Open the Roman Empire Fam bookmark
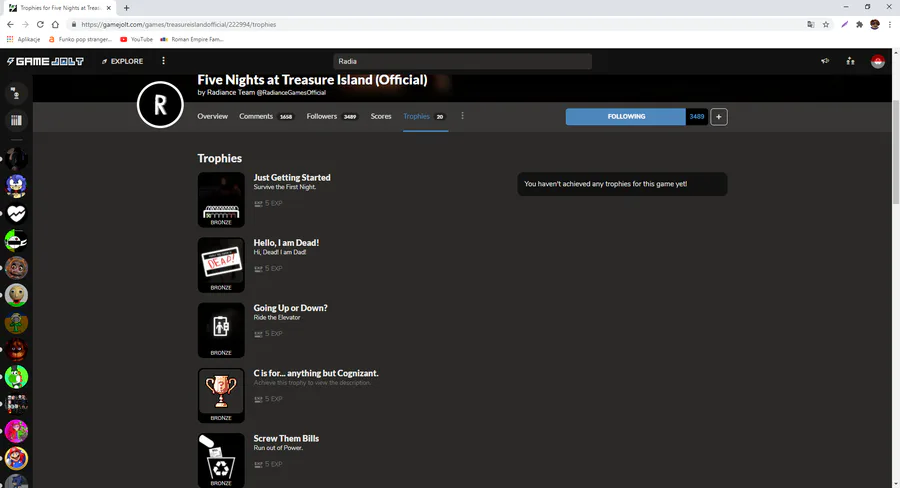Viewport: 900px width, 488px height. [x=192, y=40]
